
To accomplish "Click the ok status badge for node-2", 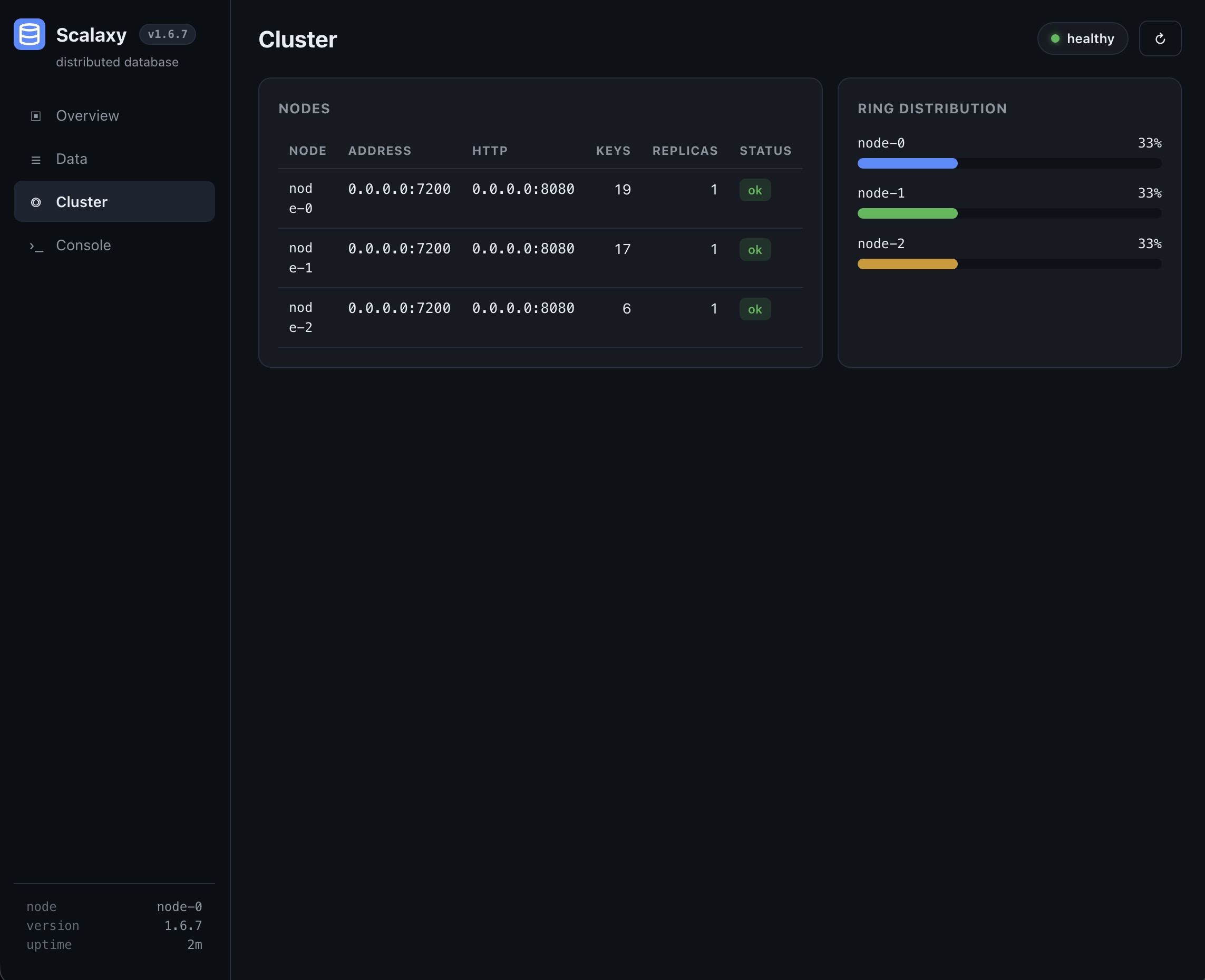I will click(755, 309).
